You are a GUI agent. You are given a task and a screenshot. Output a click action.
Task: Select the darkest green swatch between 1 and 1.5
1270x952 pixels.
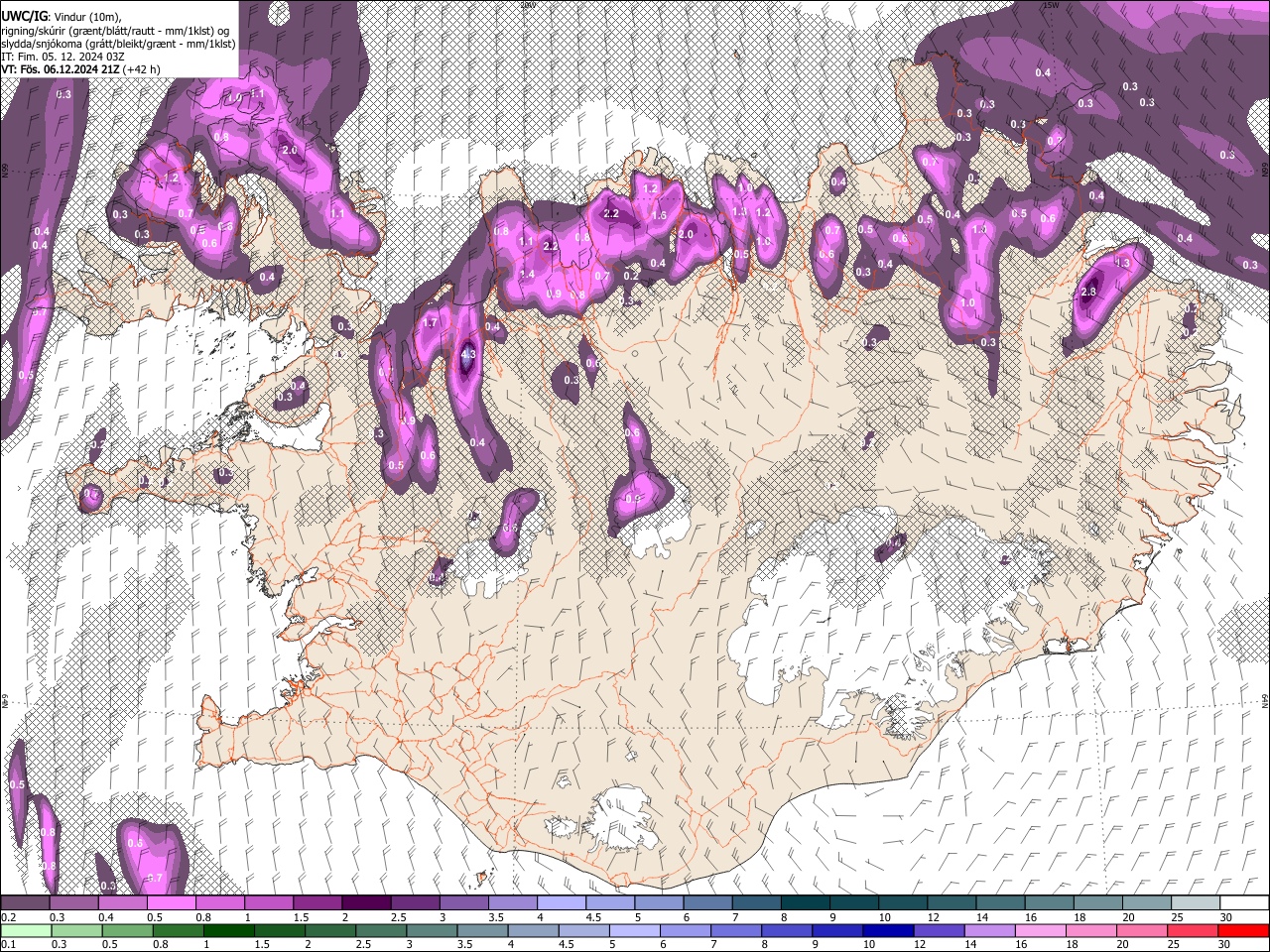(x=228, y=930)
